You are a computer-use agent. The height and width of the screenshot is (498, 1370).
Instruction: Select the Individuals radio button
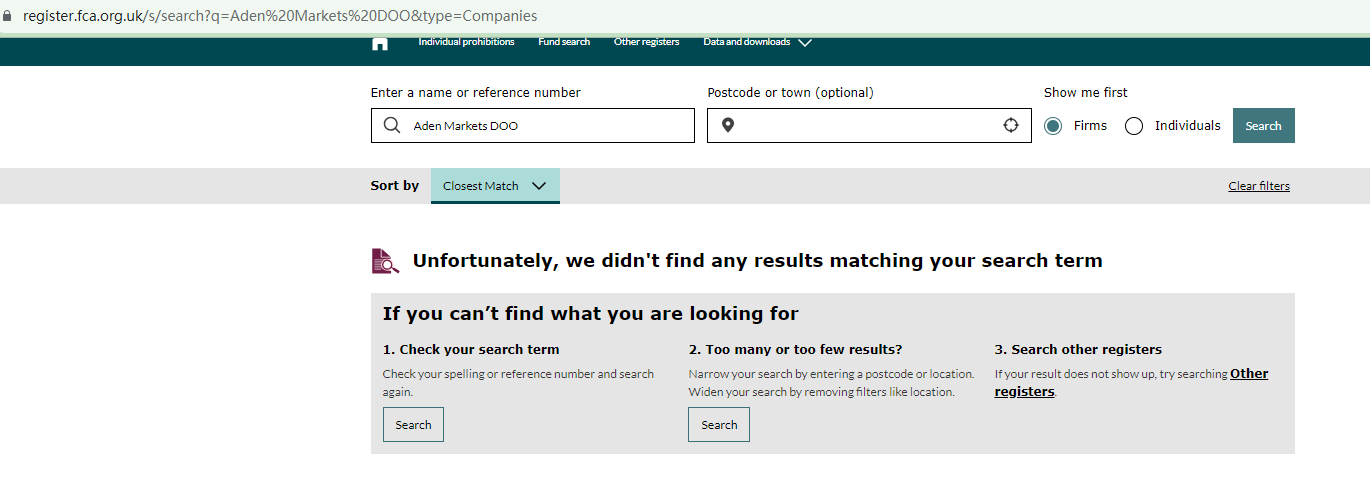1134,126
